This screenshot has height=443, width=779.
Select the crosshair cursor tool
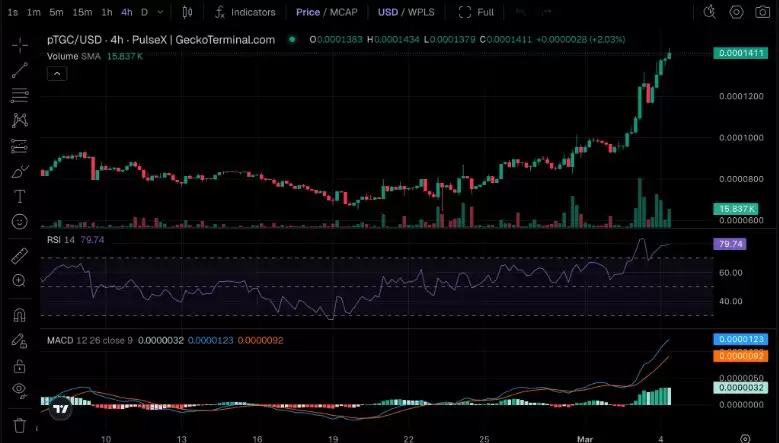pos(19,45)
